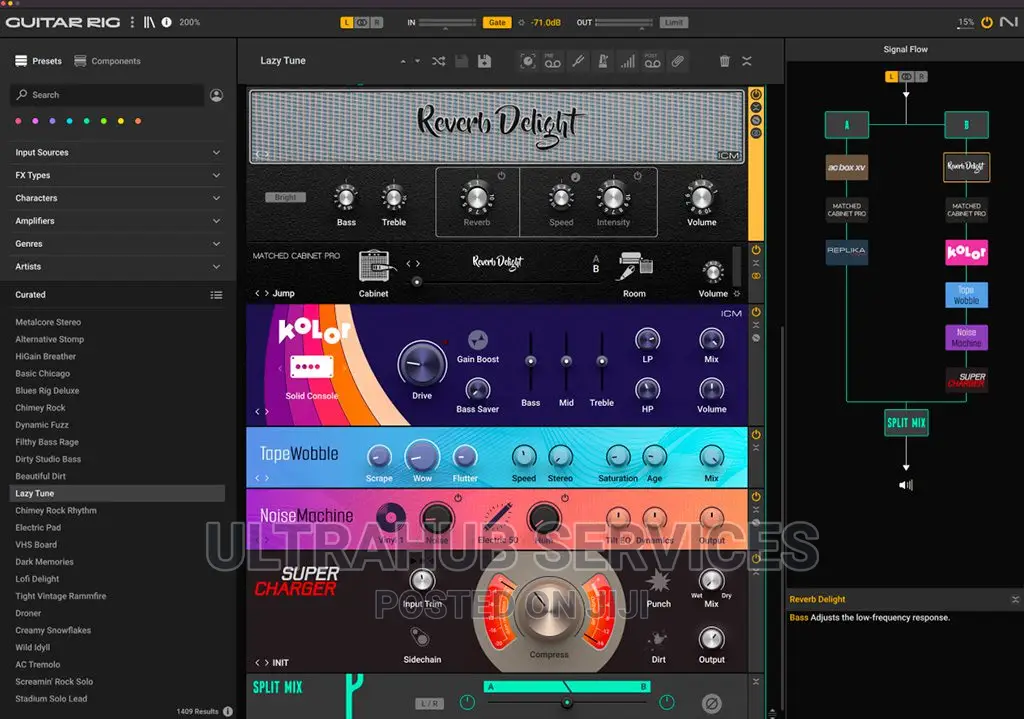1024x719 pixels.
Task: Open the Metronome tool icon
Action: click(x=603, y=61)
